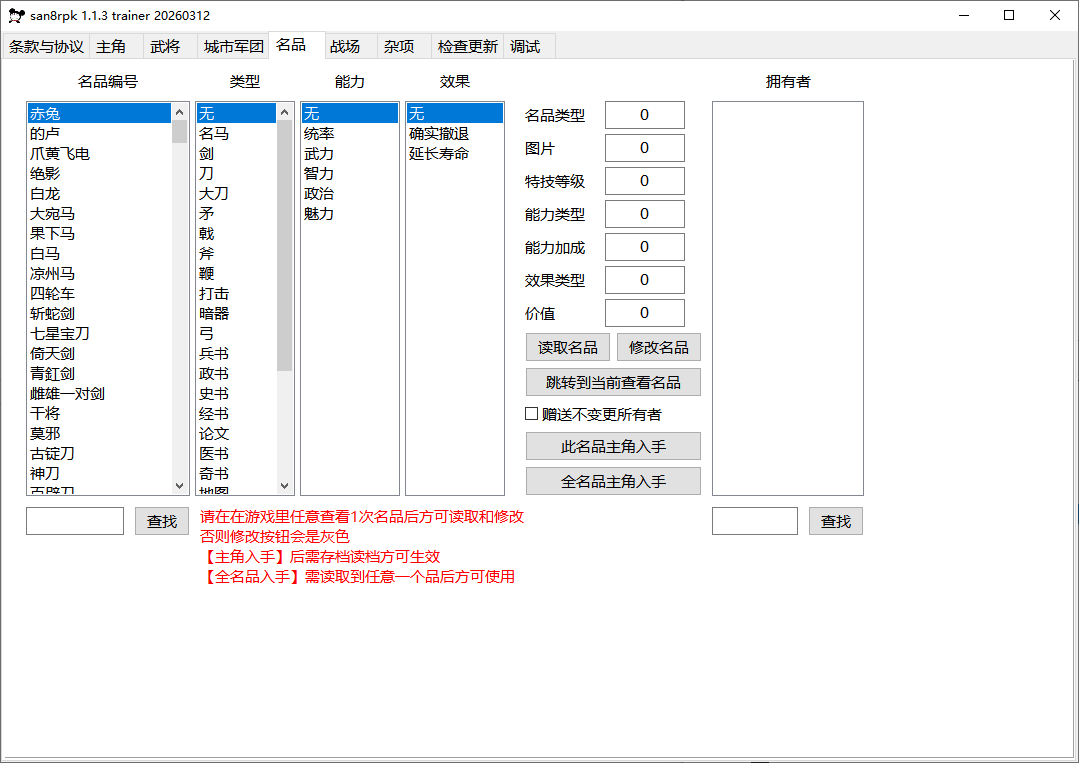Focus the 名品类型 value field

click(x=644, y=115)
